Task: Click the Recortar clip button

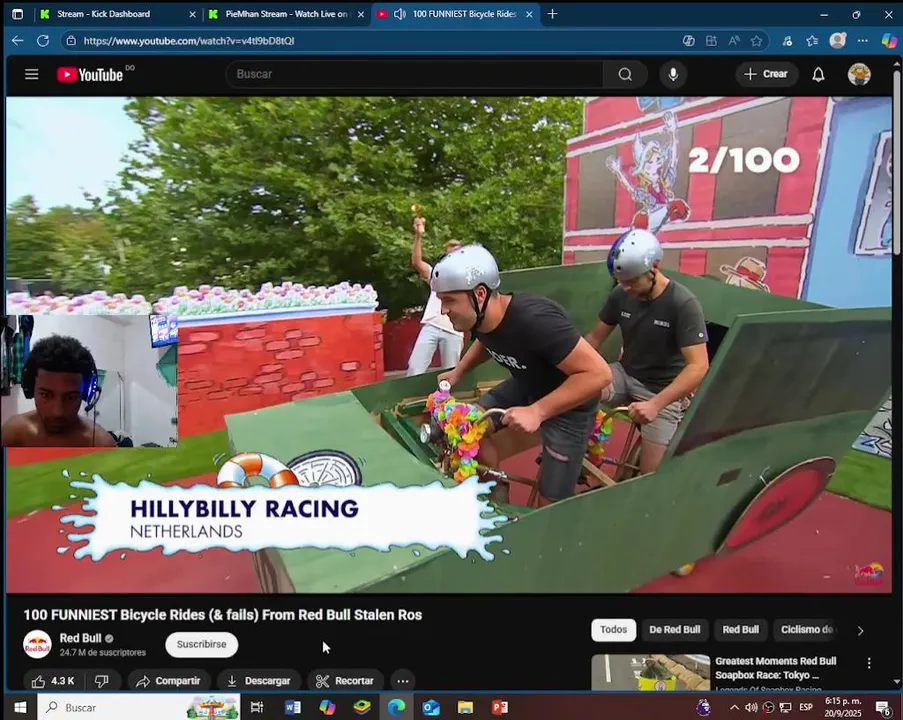Action: tap(346, 681)
